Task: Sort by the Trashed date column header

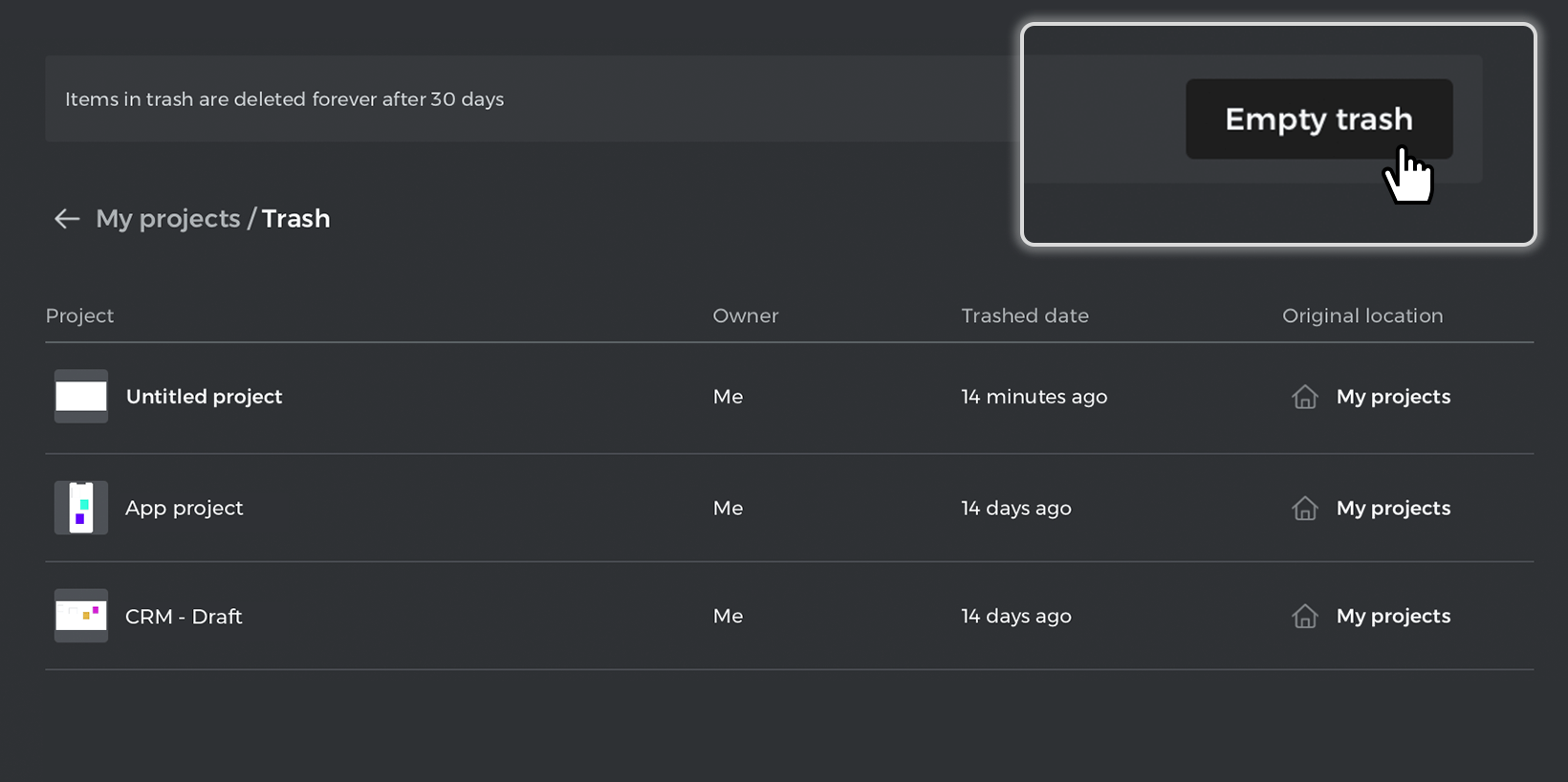Action: (1025, 315)
